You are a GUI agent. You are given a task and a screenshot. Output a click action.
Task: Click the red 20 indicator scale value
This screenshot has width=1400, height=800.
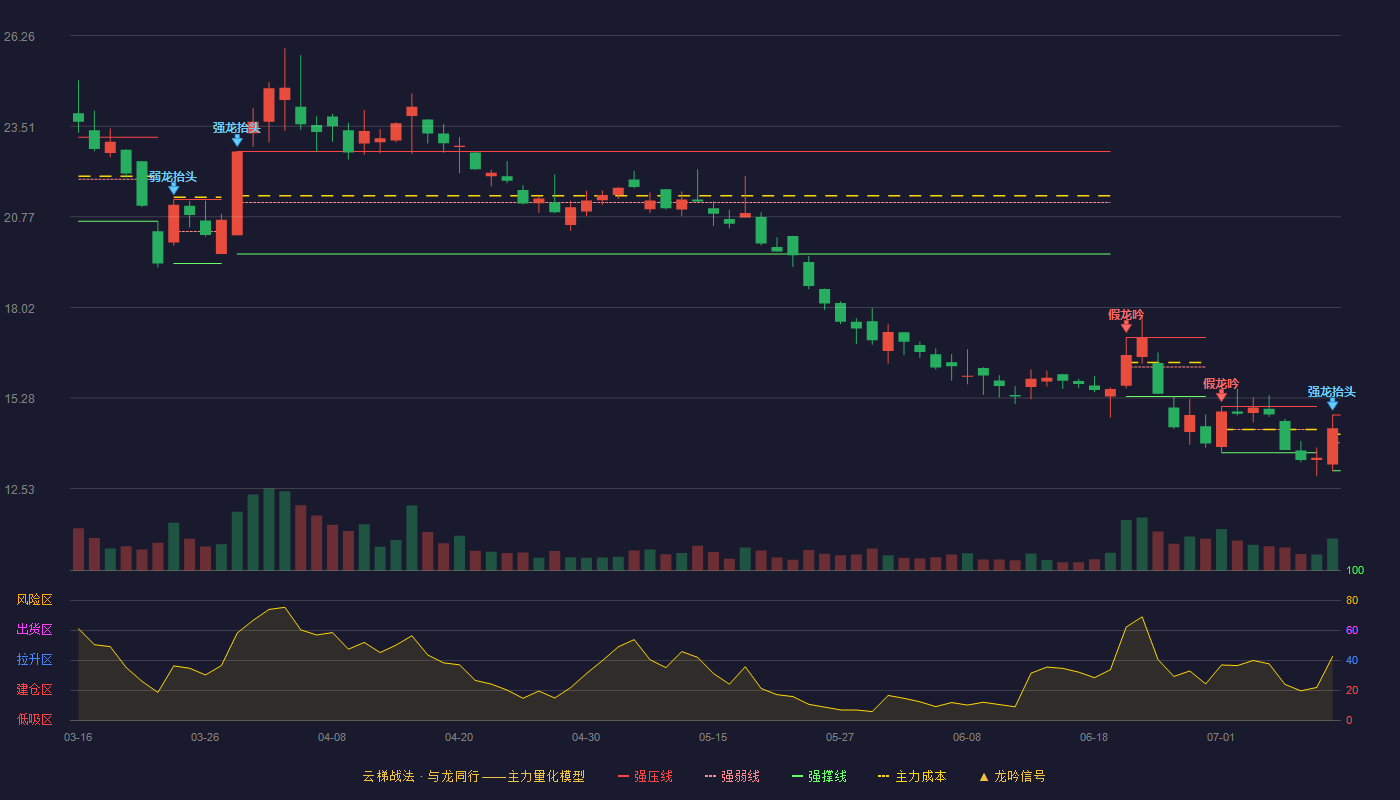(1352, 690)
